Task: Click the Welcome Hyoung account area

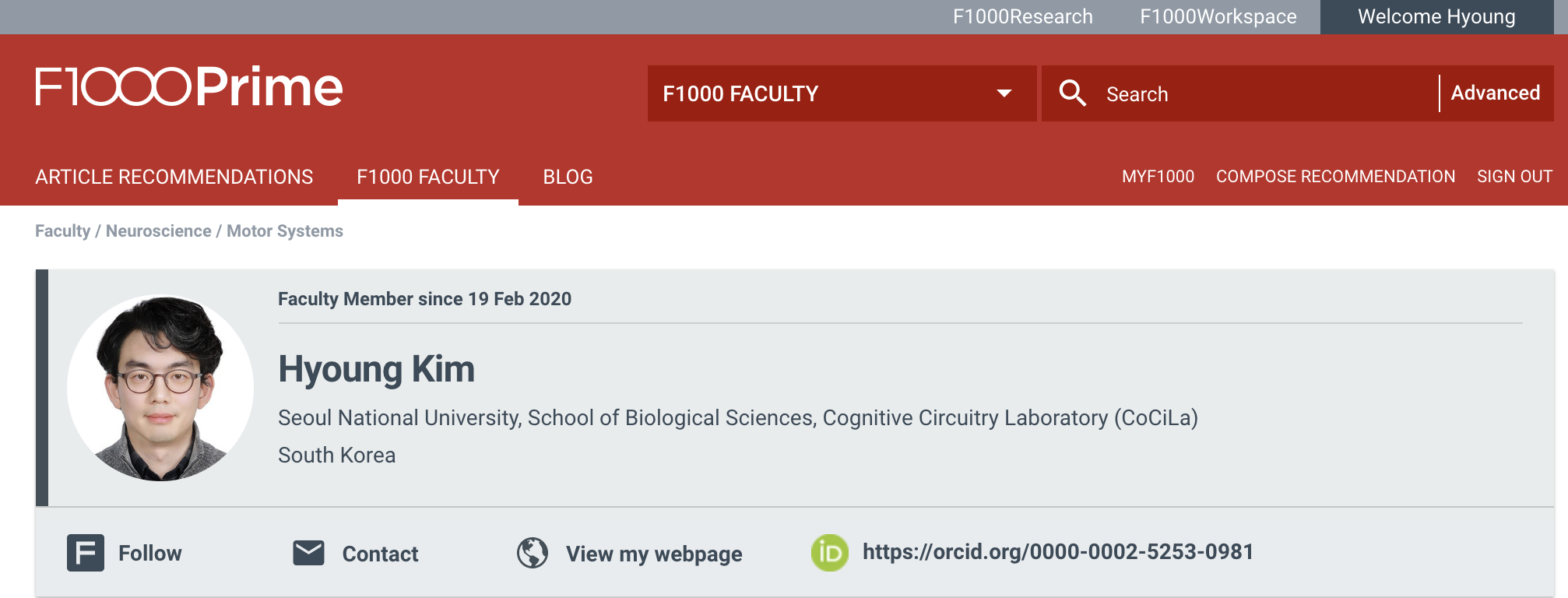Action: pyautogui.click(x=1436, y=16)
